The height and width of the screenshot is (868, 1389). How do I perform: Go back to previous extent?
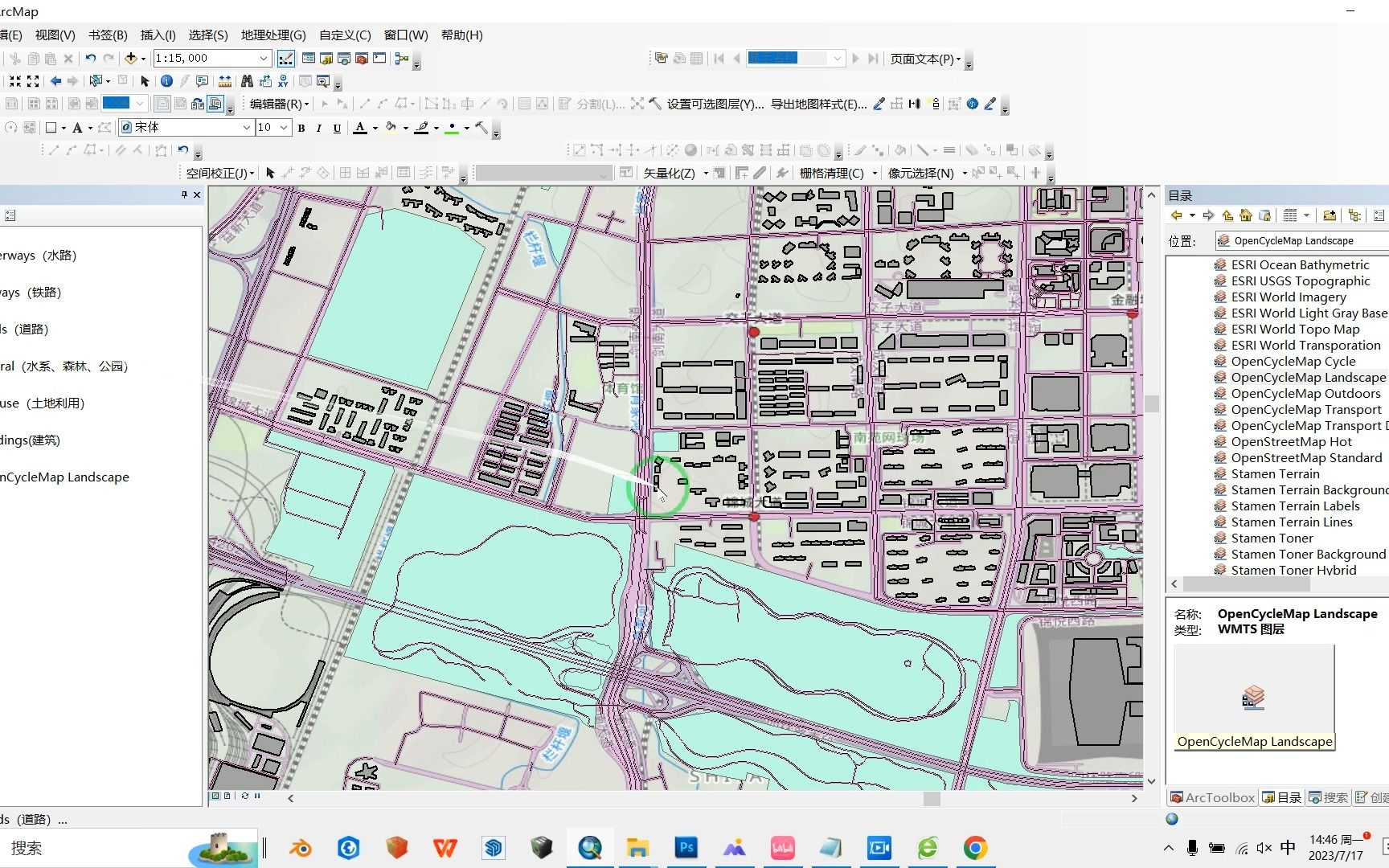tap(55, 81)
